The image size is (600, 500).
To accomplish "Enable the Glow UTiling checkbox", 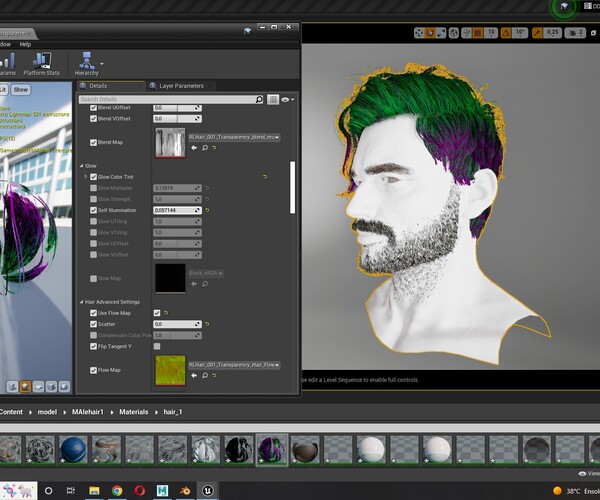I will pos(93,221).
